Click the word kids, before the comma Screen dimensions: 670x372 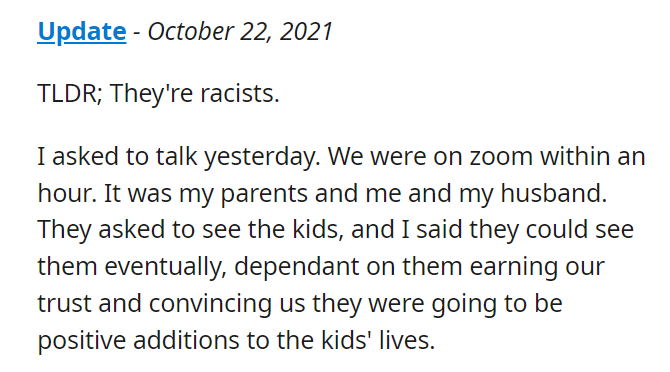(x=315, y=230)
